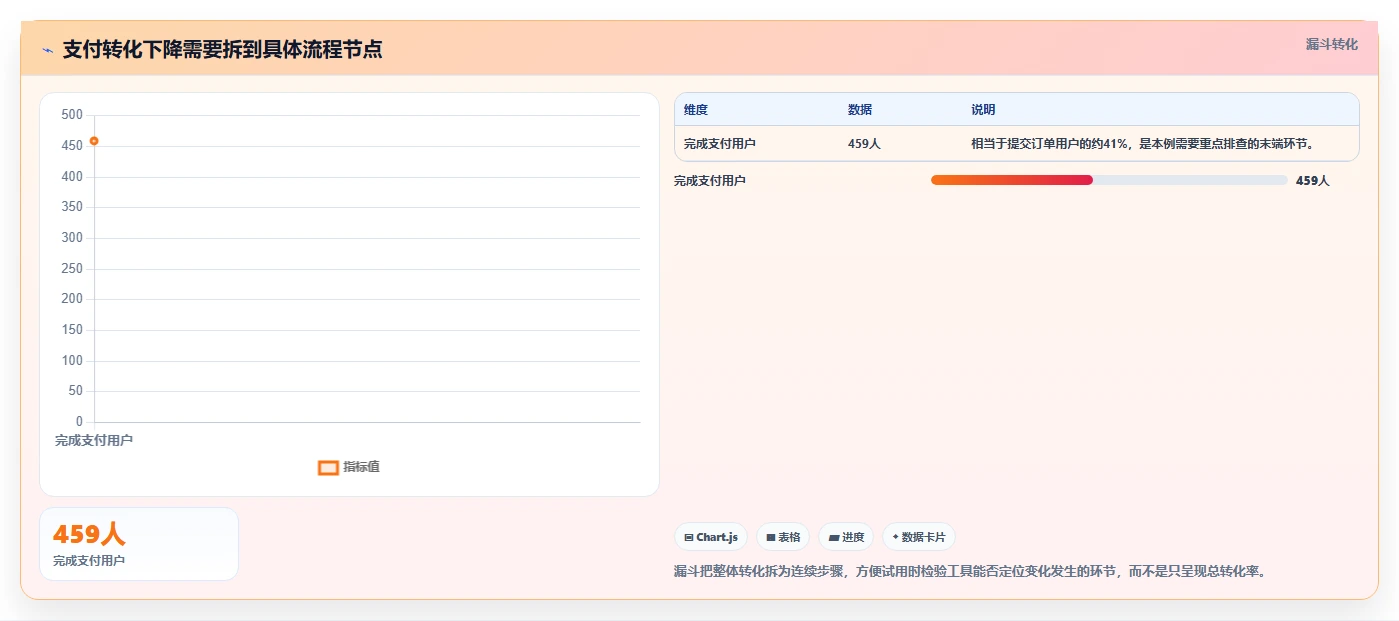Click the orange legend swatch for 指标值
The image size is (1399, 621).
328,467
